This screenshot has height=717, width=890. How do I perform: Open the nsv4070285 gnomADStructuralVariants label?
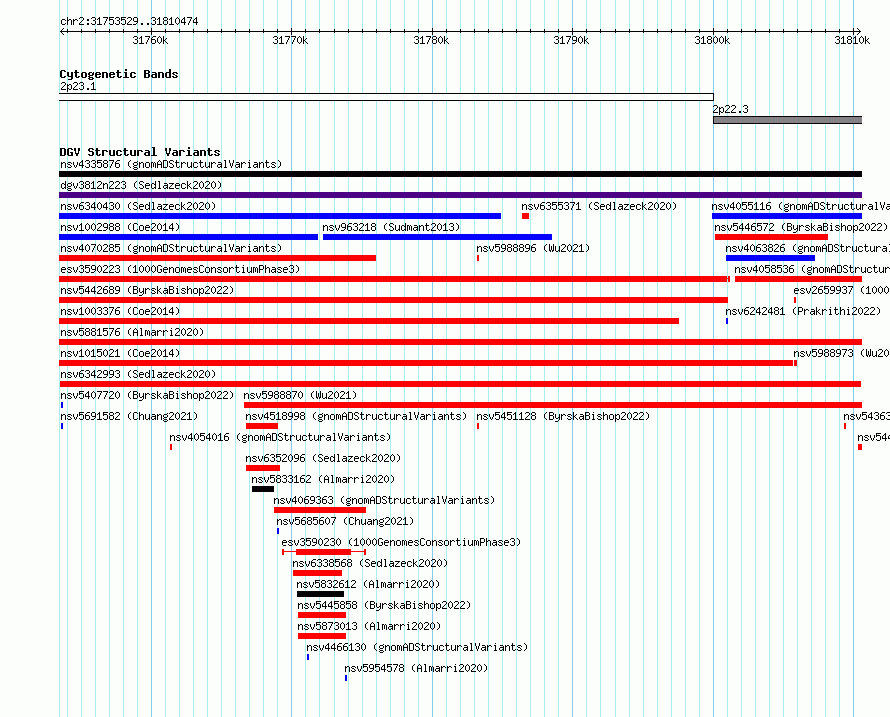click(x=171, y=249)
